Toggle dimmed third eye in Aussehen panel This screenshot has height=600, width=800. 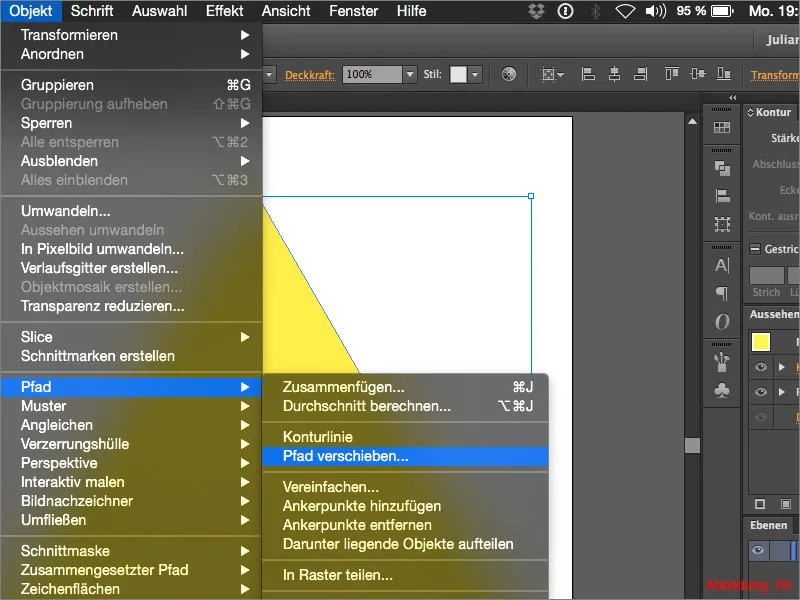pyautogui.click(x=761, y=417)
